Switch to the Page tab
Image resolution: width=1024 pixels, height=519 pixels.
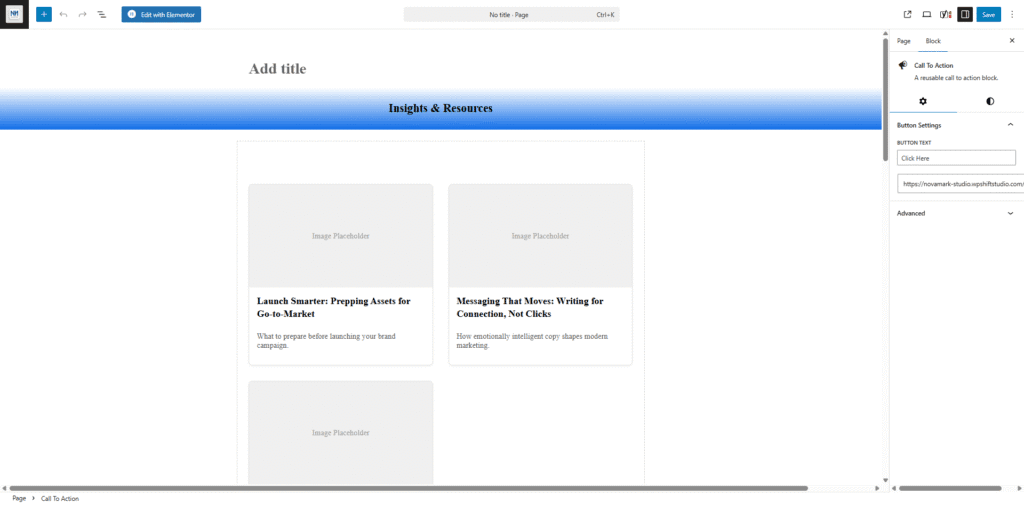pyautogui.click(x=903, y=41)
